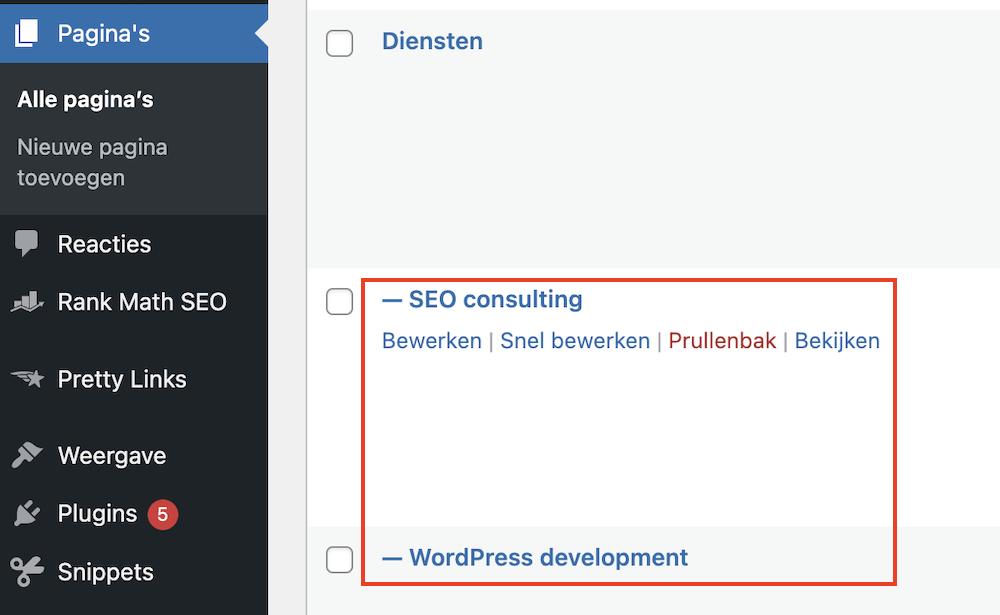Screen dimensions: 1000x615
Task: Click the Snel bewerken quick edit link
Action: tap(575, 341)
